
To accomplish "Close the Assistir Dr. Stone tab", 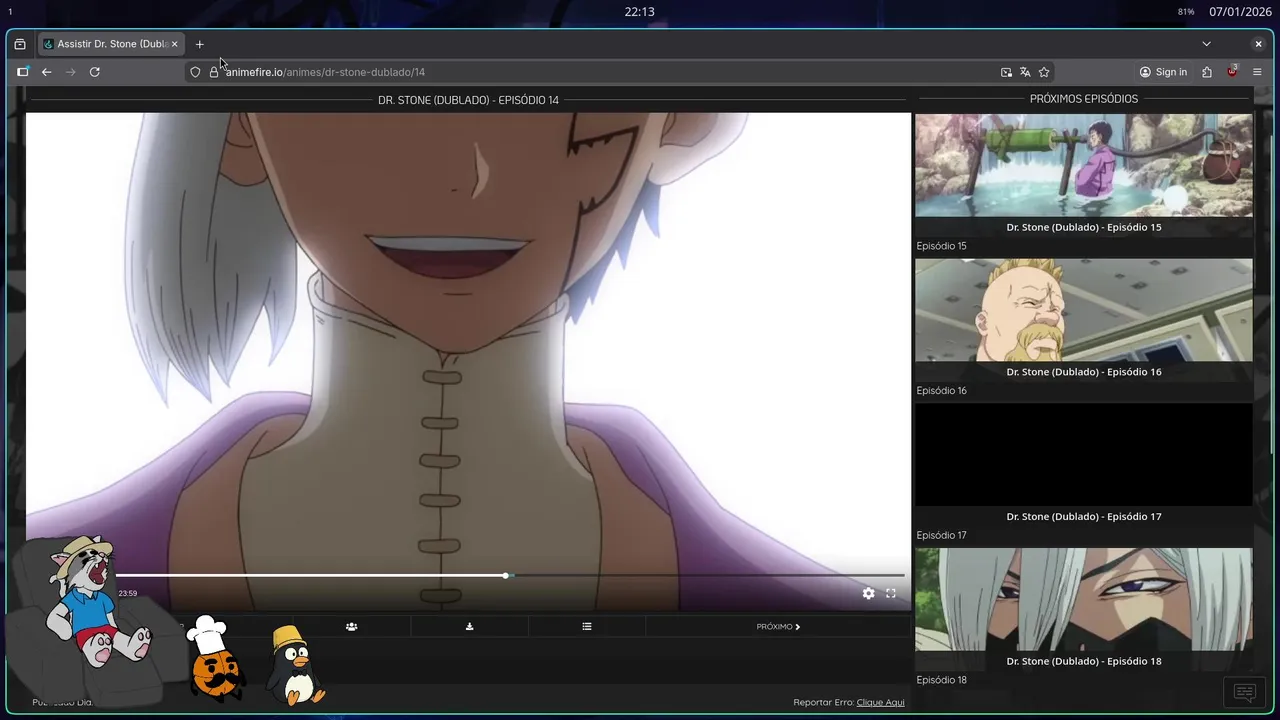I will [x=174, y=44].
